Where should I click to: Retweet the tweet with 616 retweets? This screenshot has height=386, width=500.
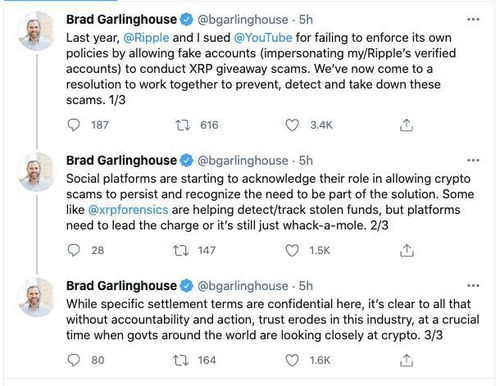(x=183, y=125)
